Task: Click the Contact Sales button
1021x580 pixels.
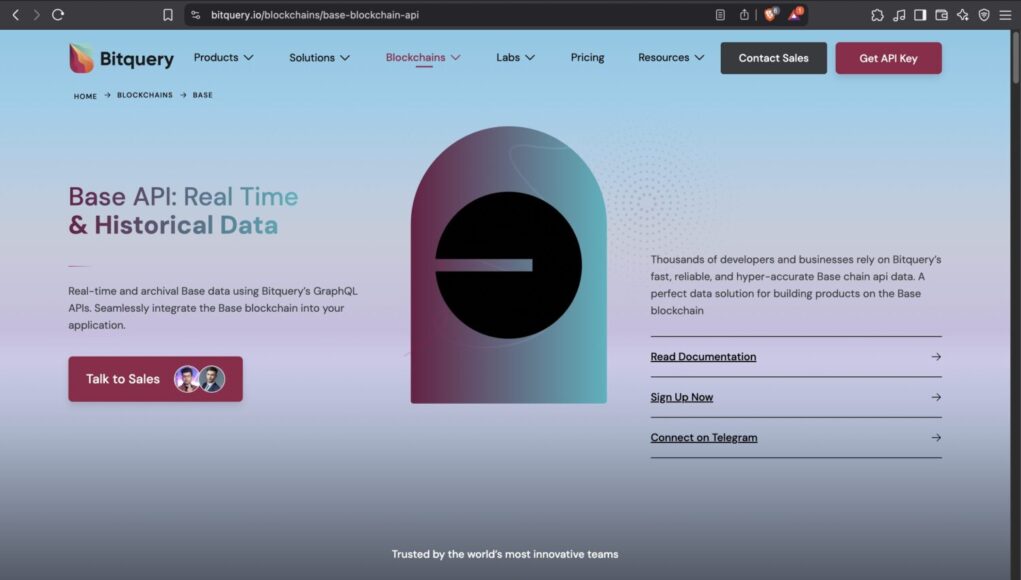Action: pos(774,58)
